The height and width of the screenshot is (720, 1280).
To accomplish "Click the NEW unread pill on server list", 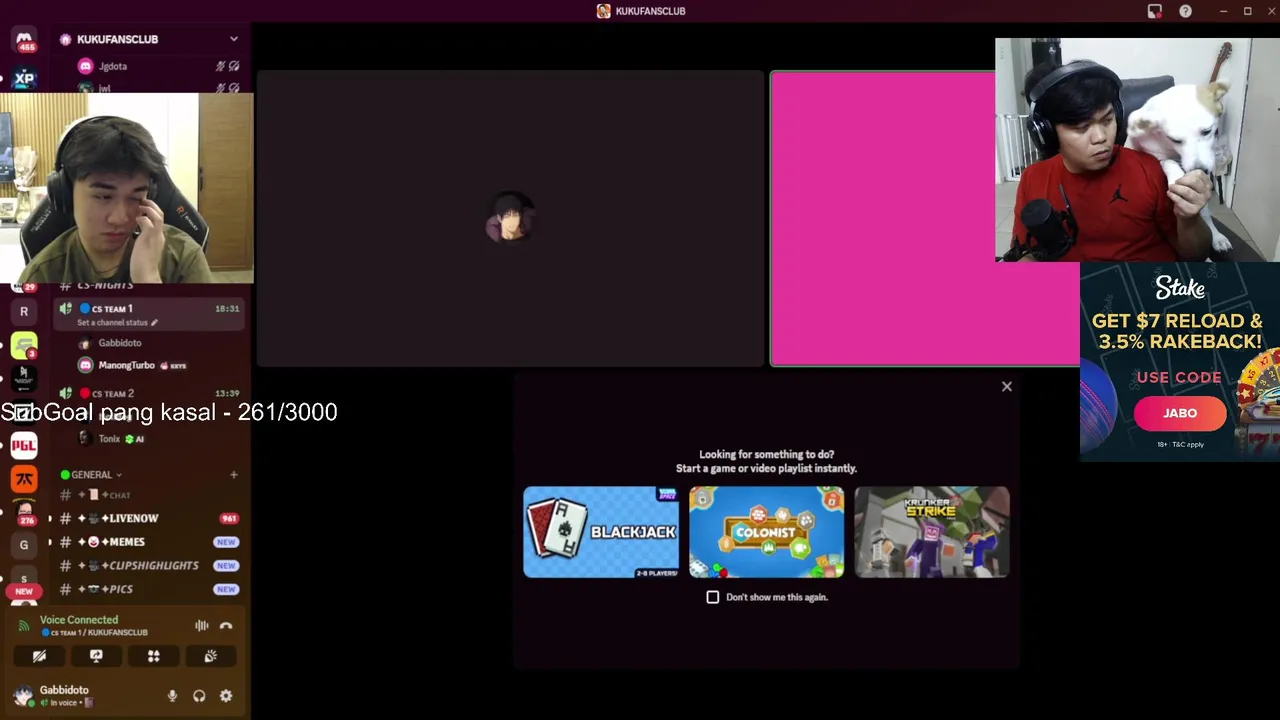I will (x=24, y=591).
